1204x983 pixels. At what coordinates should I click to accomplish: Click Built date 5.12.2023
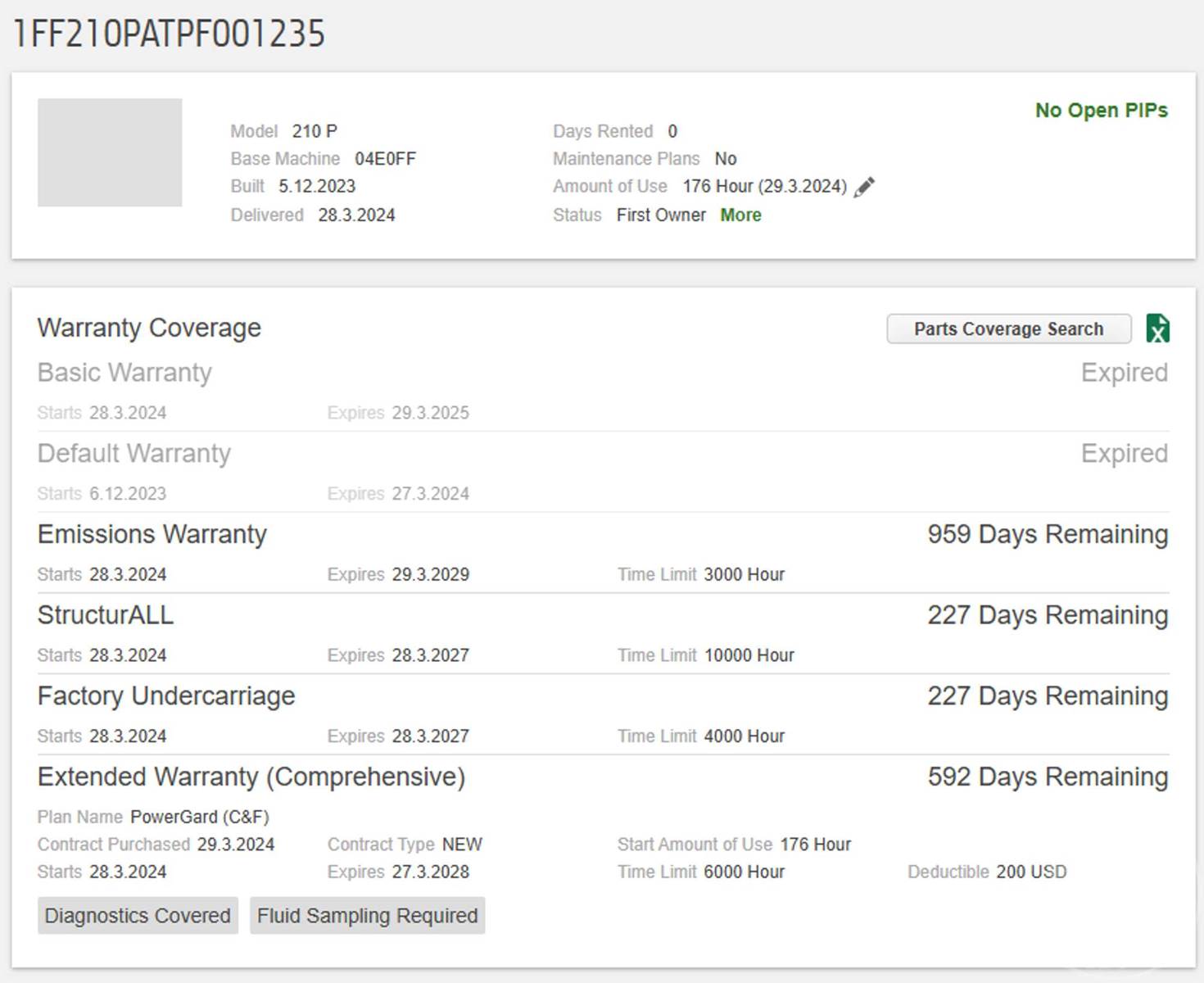(x=317, y=187)
